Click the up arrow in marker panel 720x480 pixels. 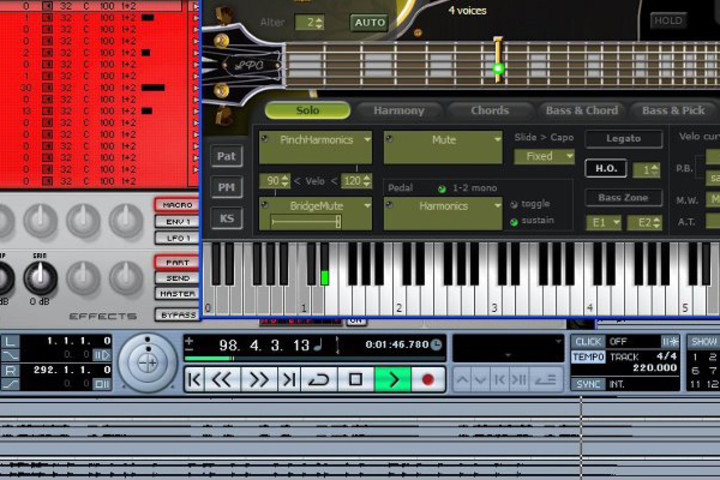pyautogui.click(x=463, y=380)
